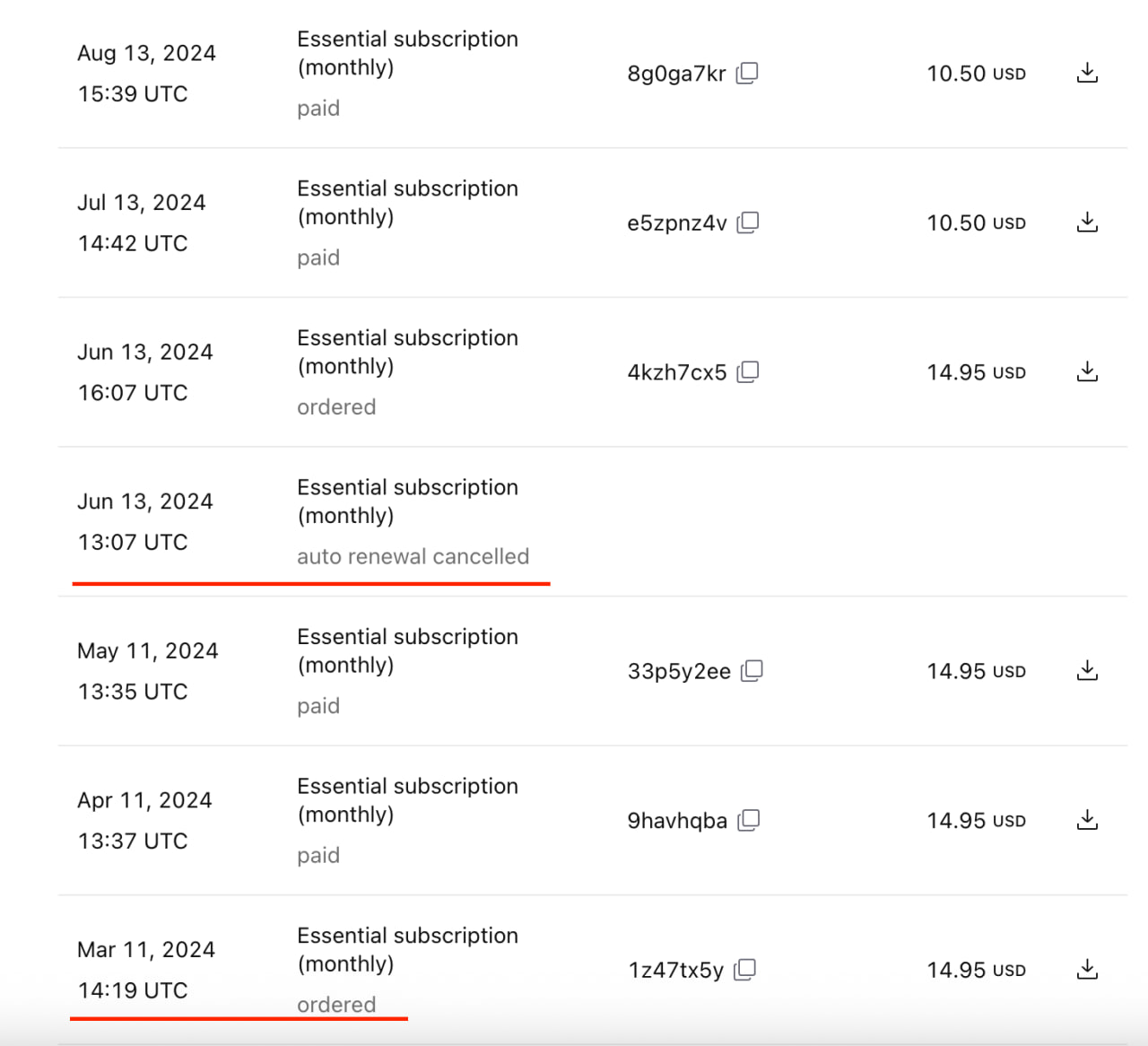Copy invoice ID 33p5y2ee
The image size is (1148, 1046).
[x=752, y=671]
